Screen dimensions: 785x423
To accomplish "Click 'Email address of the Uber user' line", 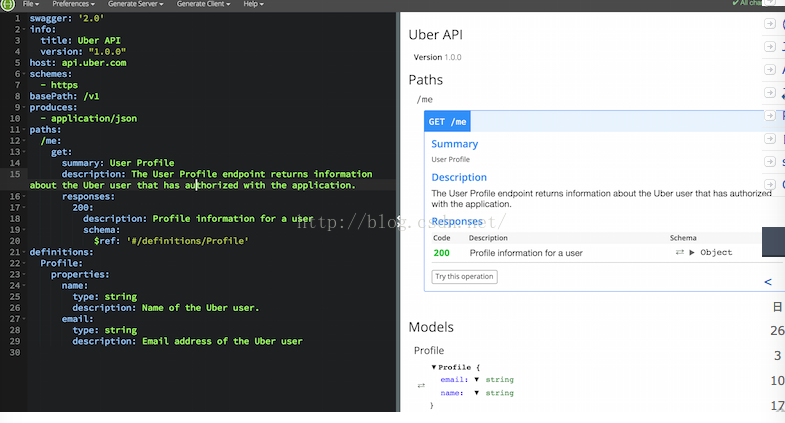I will pyautogui.click(x=187, y=341).
